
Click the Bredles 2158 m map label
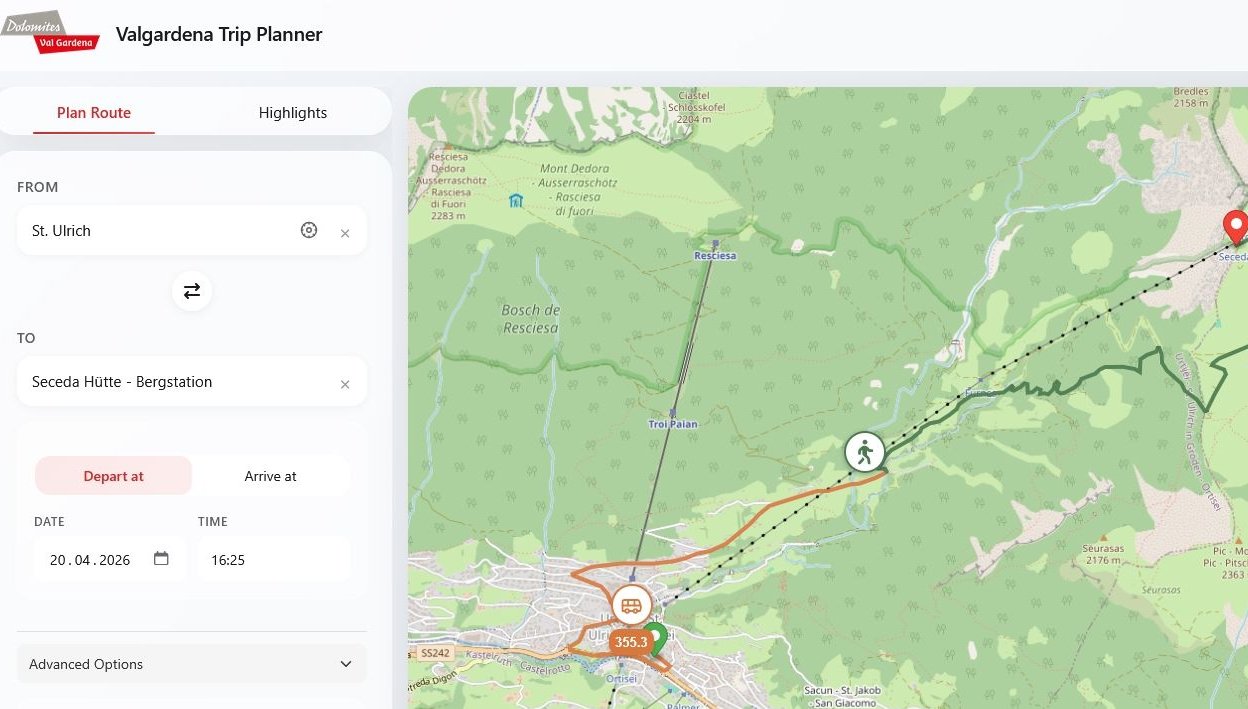coord(1191,97)
